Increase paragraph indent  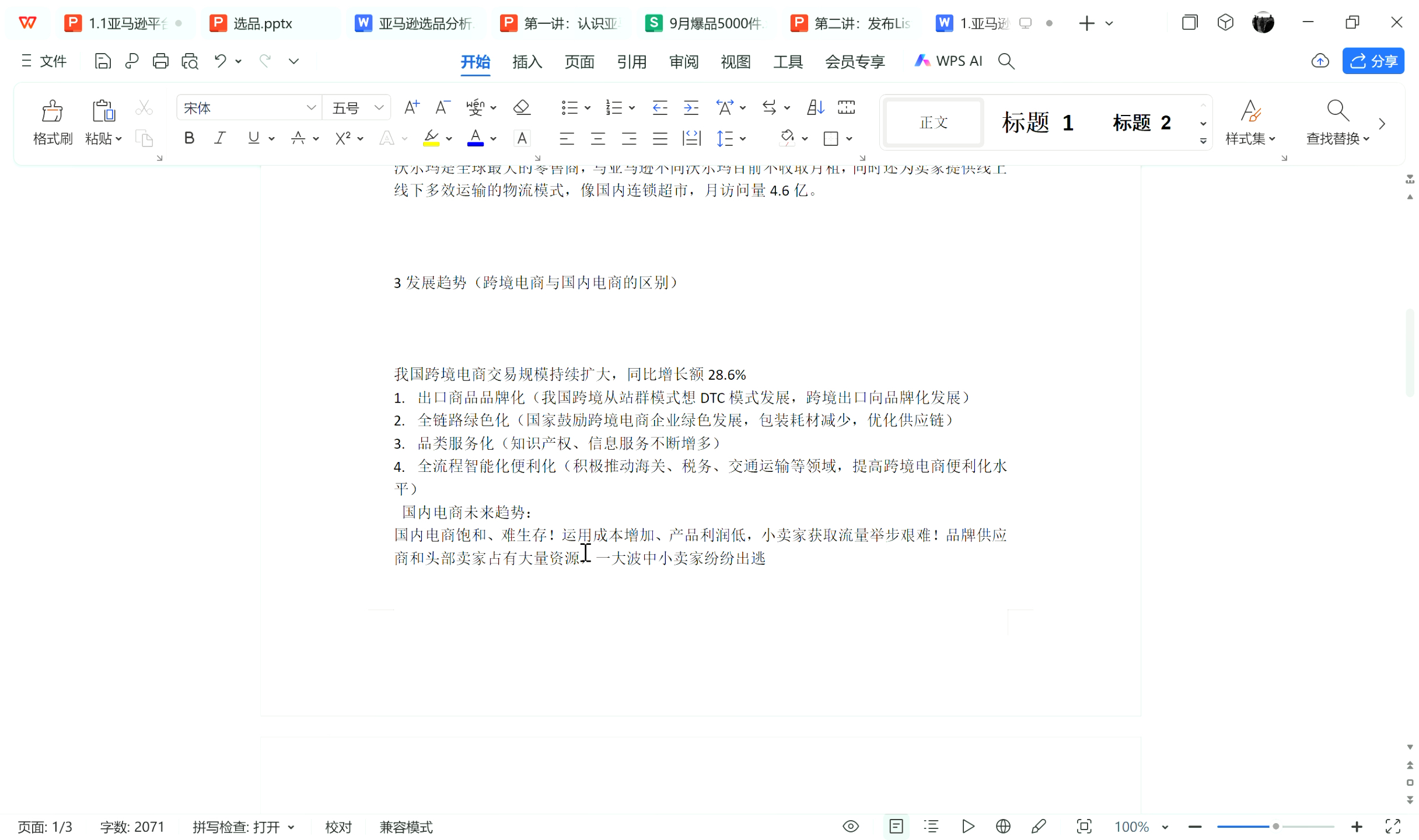tap(691, 107)
